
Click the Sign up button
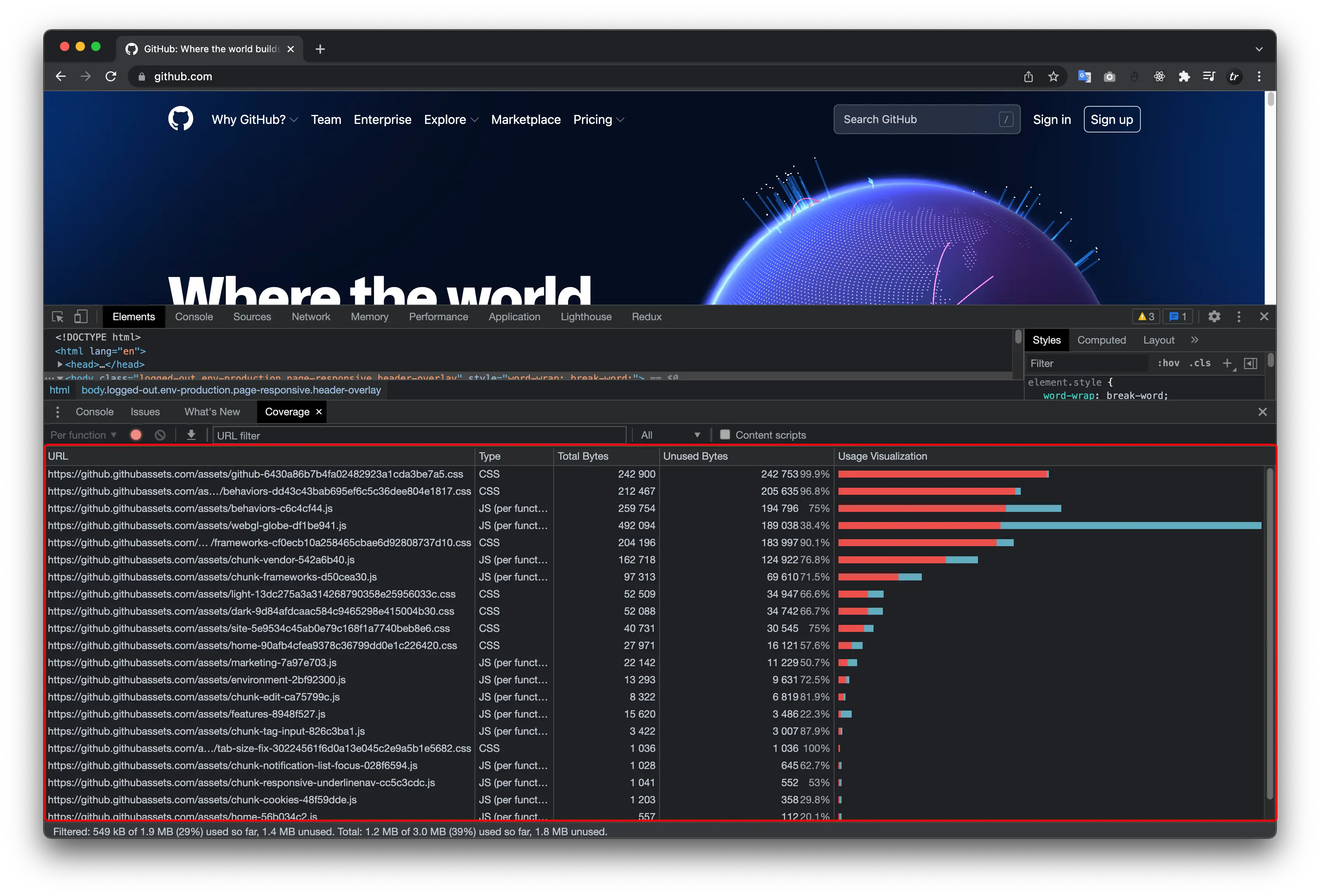tap(1112, 120)
